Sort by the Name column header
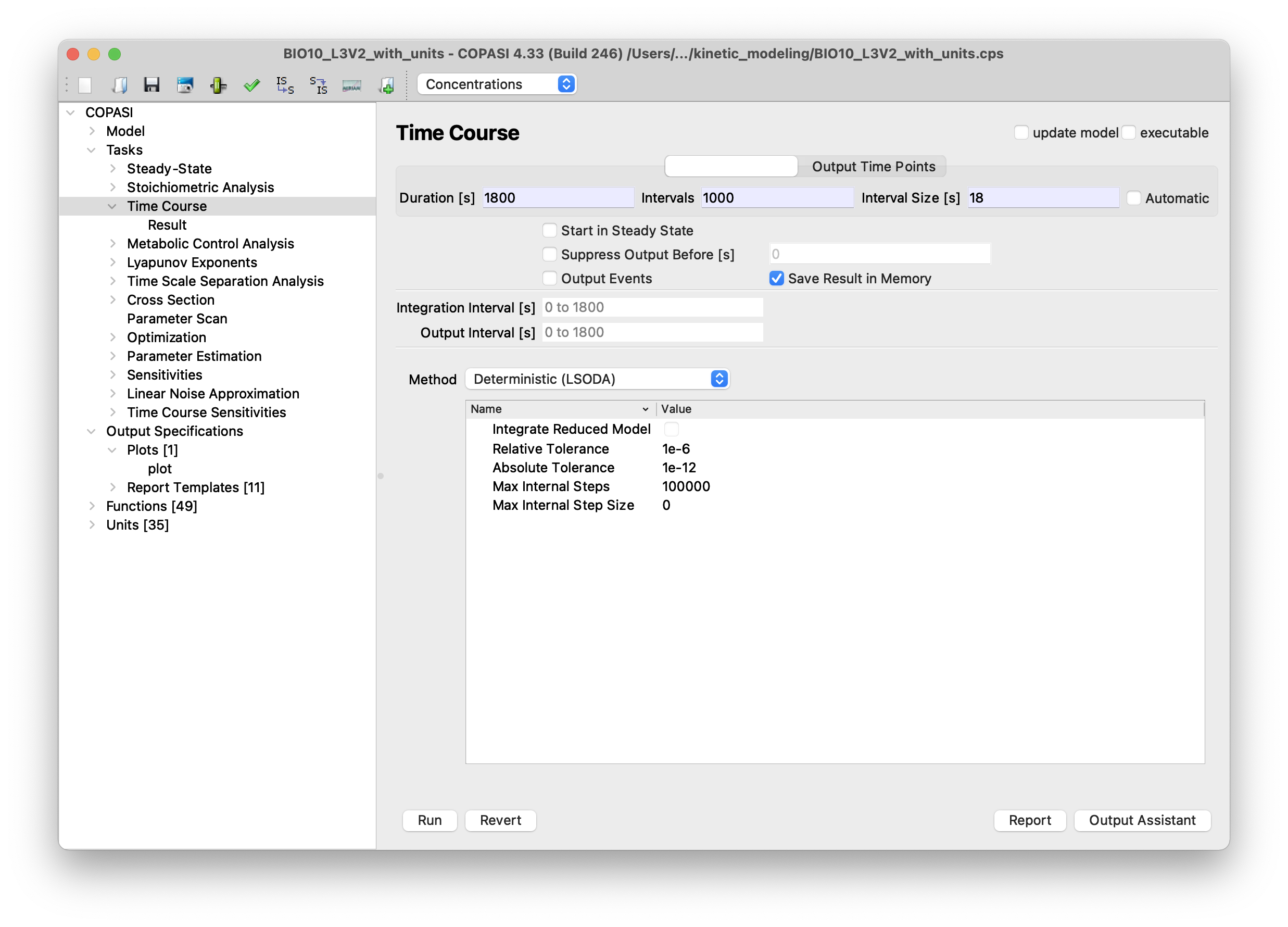Viewport: 1288px width, 927px height. tap(561, 409)
